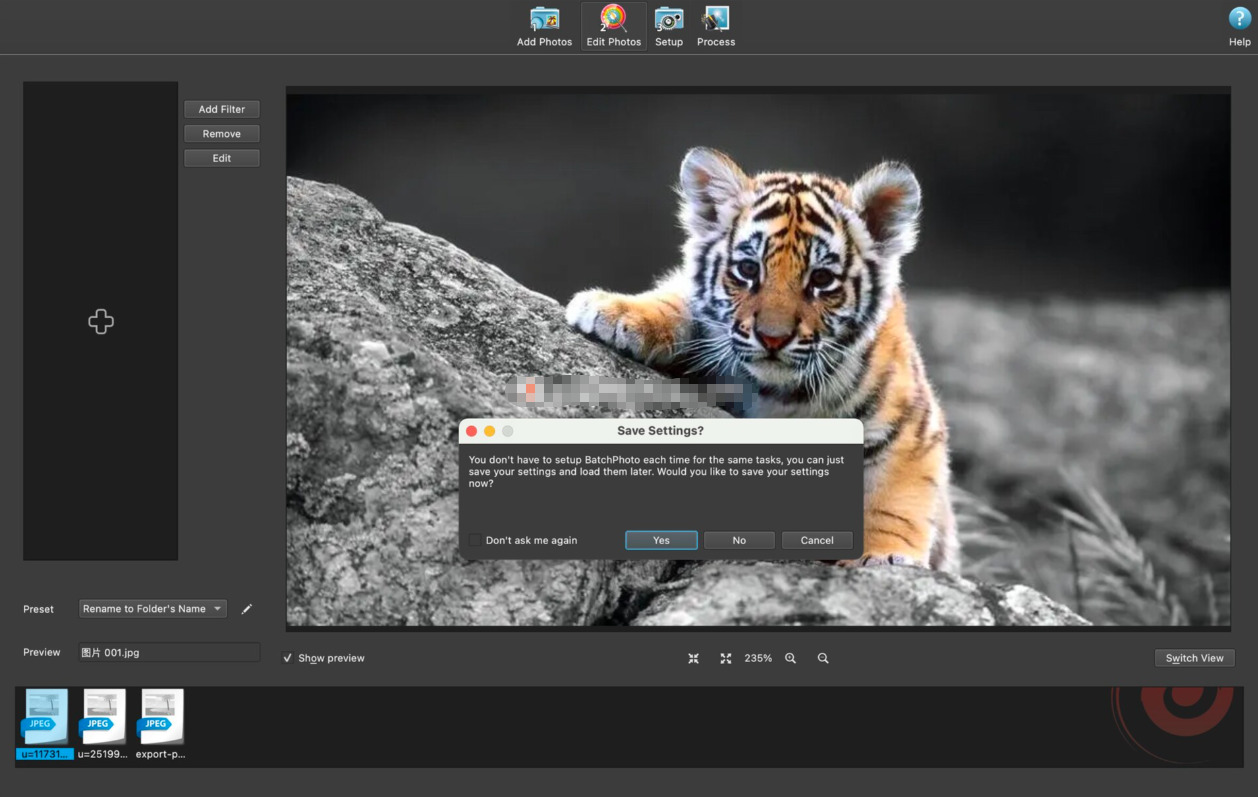Select the export-p... JPEG thumbnail

(x=161, y=724)
